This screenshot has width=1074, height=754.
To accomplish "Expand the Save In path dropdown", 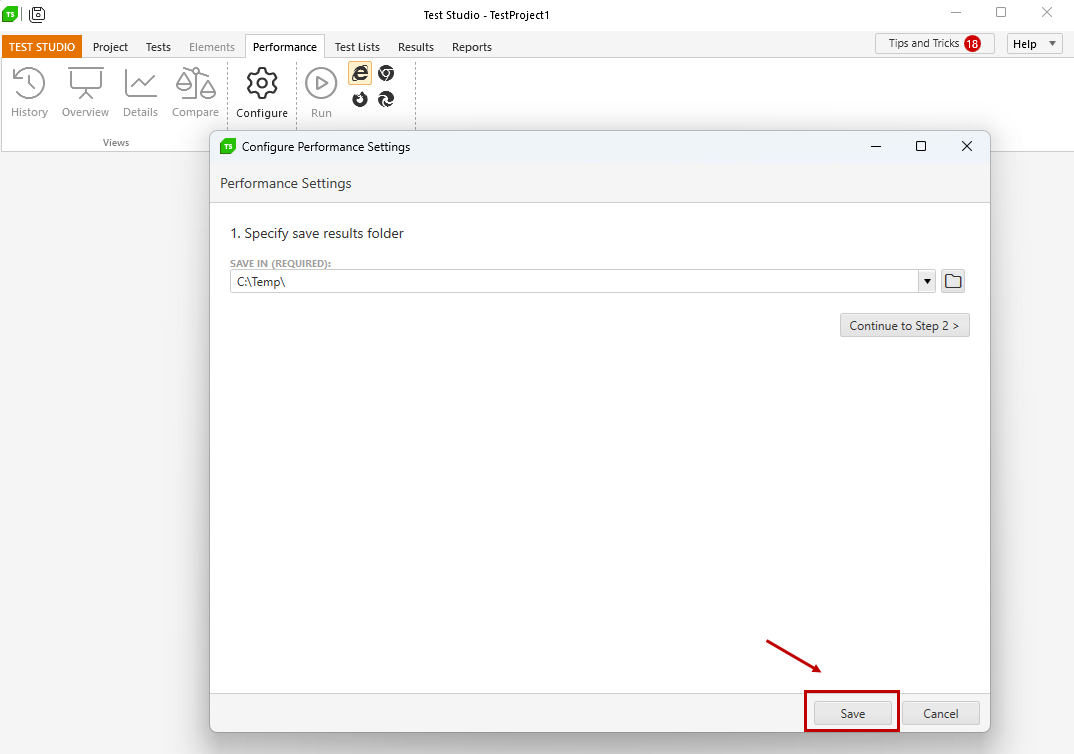I will pos(927,282).
